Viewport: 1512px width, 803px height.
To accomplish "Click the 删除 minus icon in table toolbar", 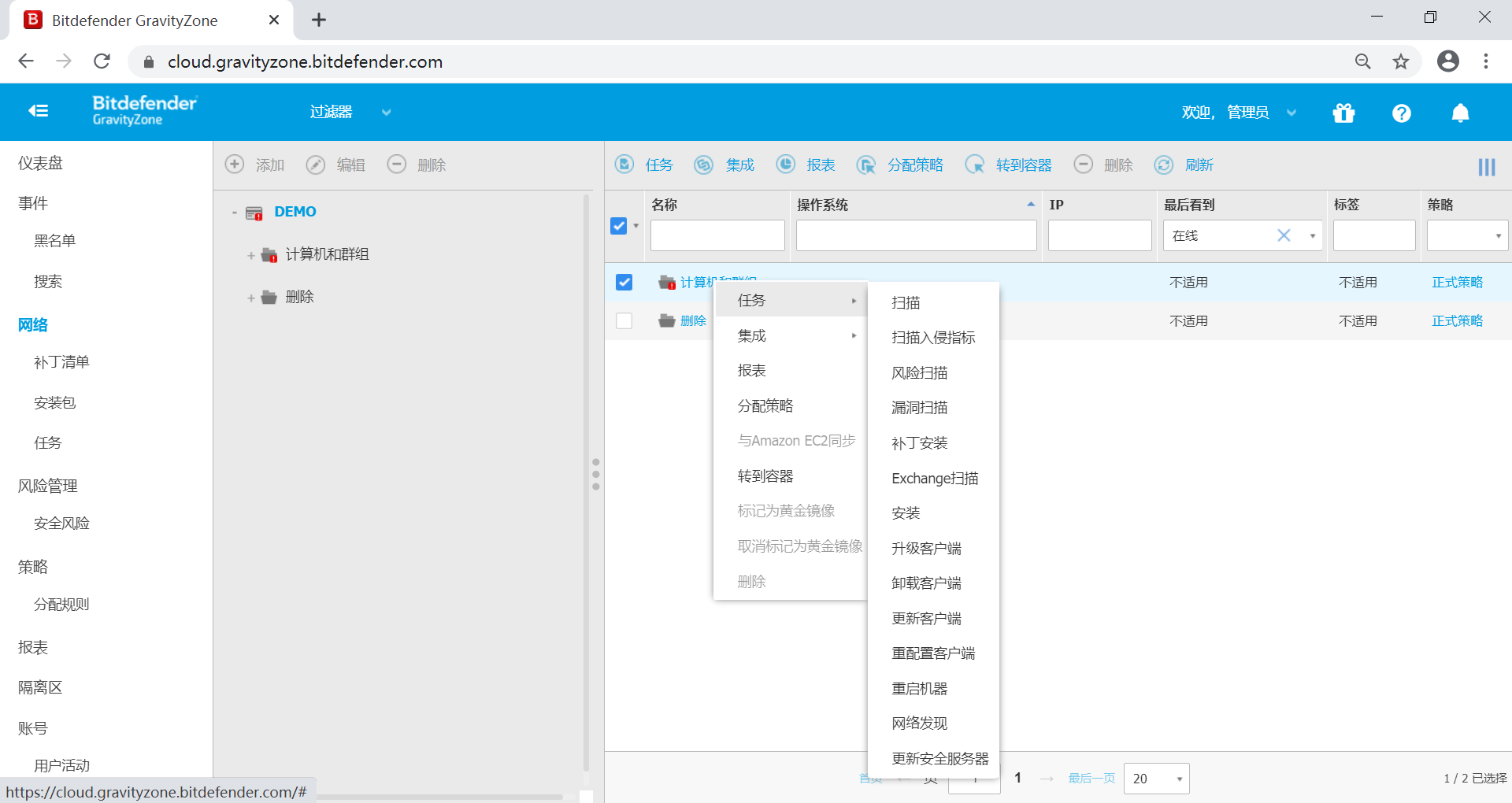I will point(1084,165).
